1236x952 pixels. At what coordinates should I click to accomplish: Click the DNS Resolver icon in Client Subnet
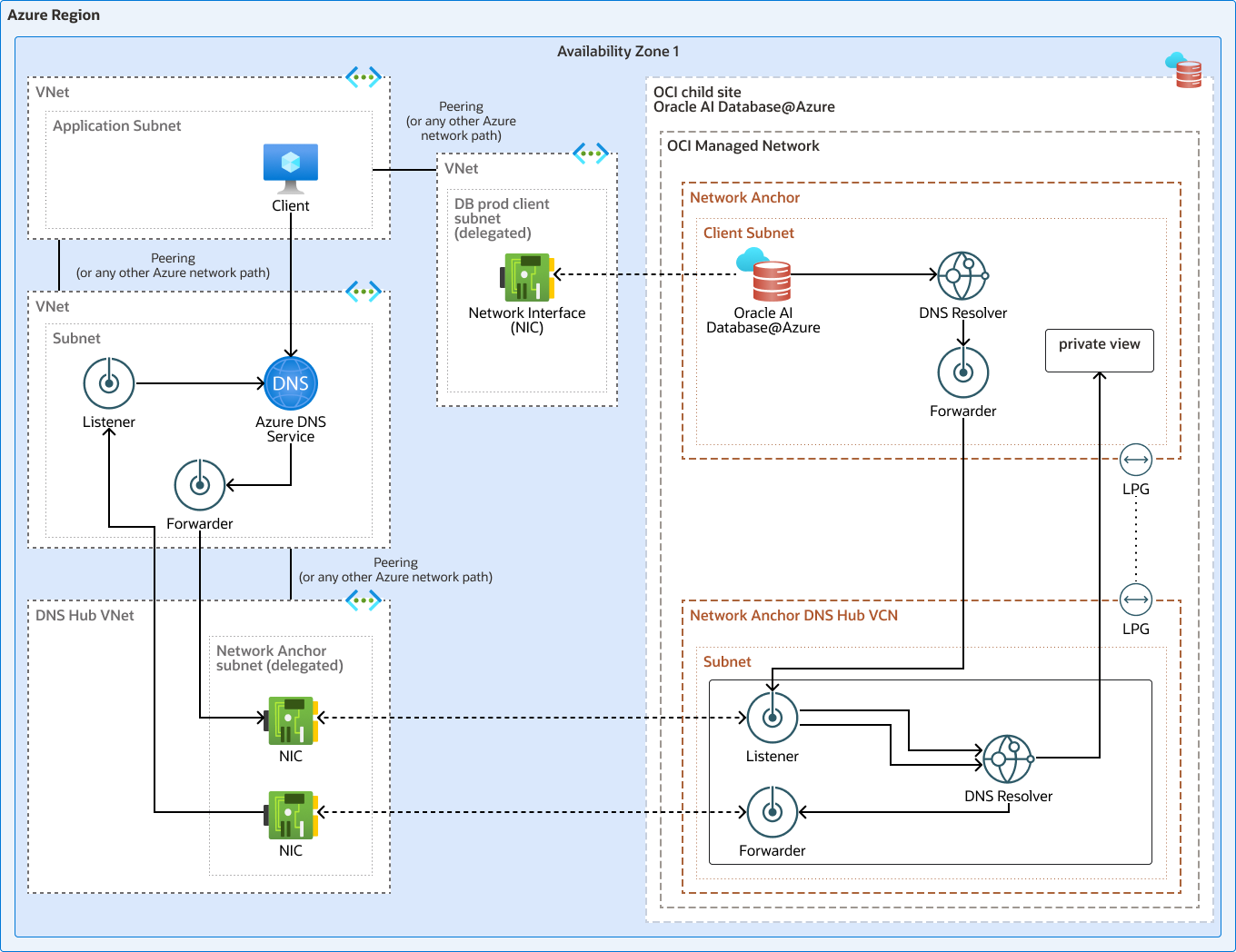(x=963, y=275)
